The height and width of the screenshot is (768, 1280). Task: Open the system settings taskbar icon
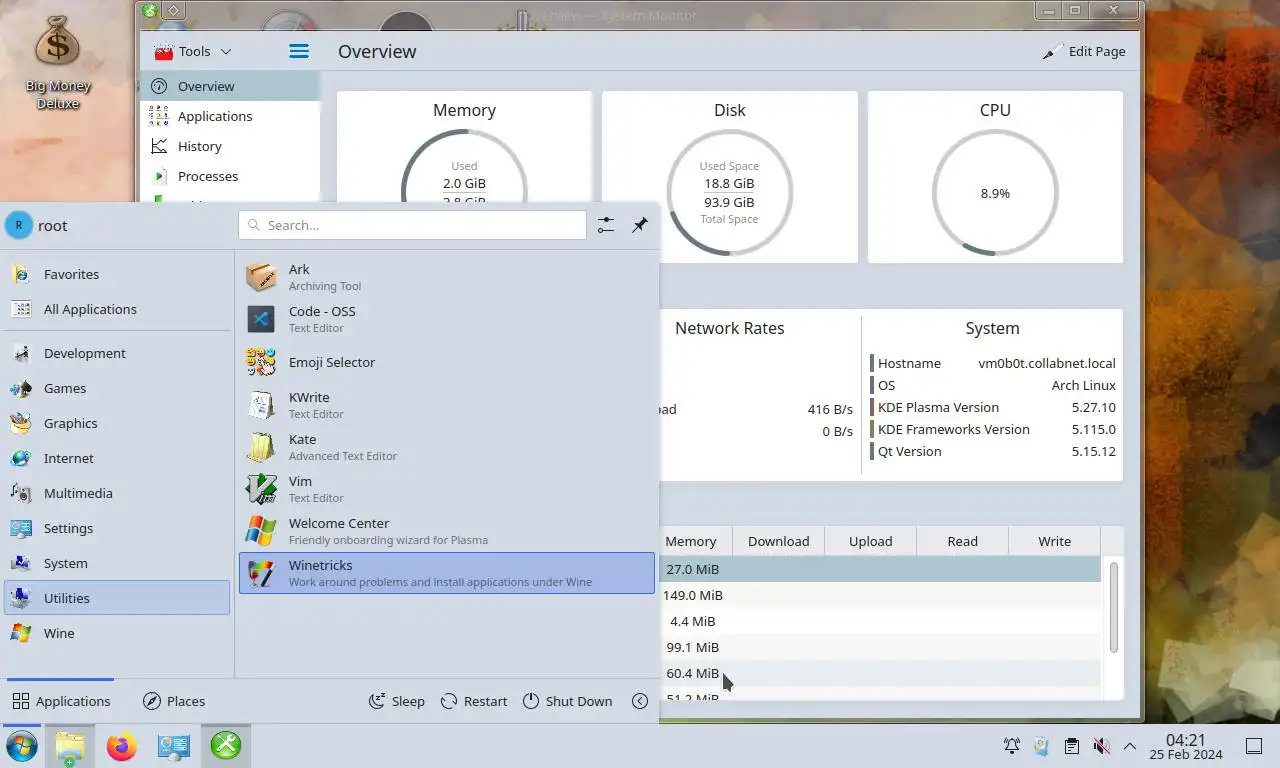tap(173, 746)
